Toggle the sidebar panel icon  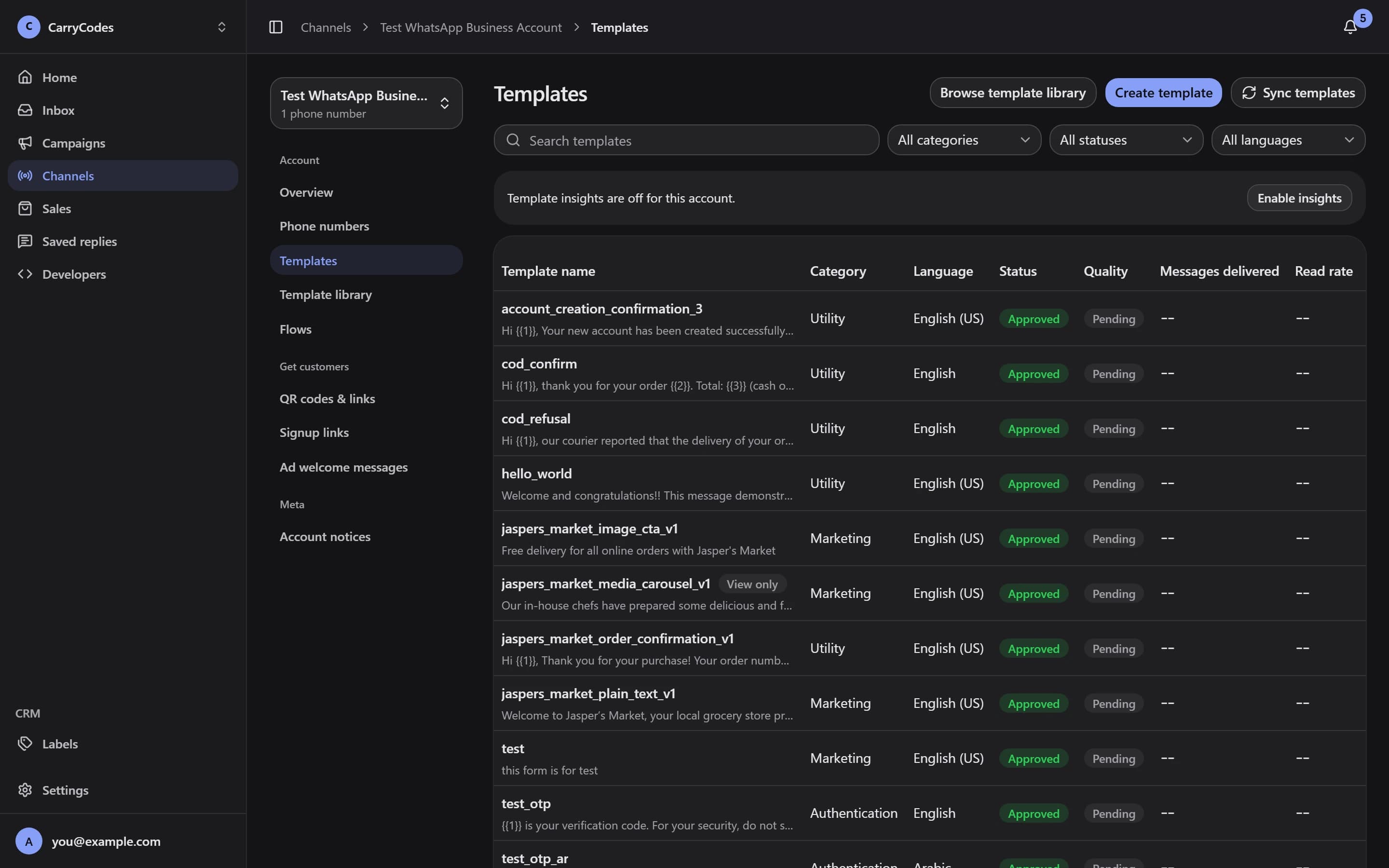[x=275, y=27]
